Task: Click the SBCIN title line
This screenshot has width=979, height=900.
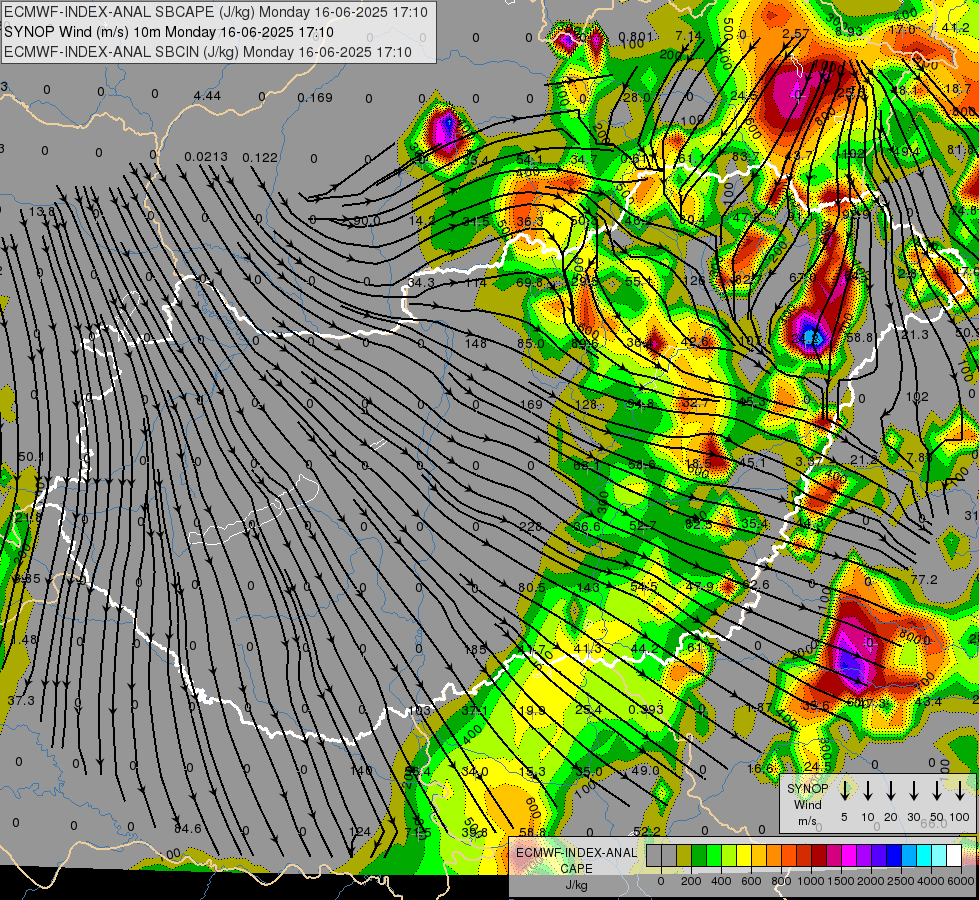Action: coord(208,52)
